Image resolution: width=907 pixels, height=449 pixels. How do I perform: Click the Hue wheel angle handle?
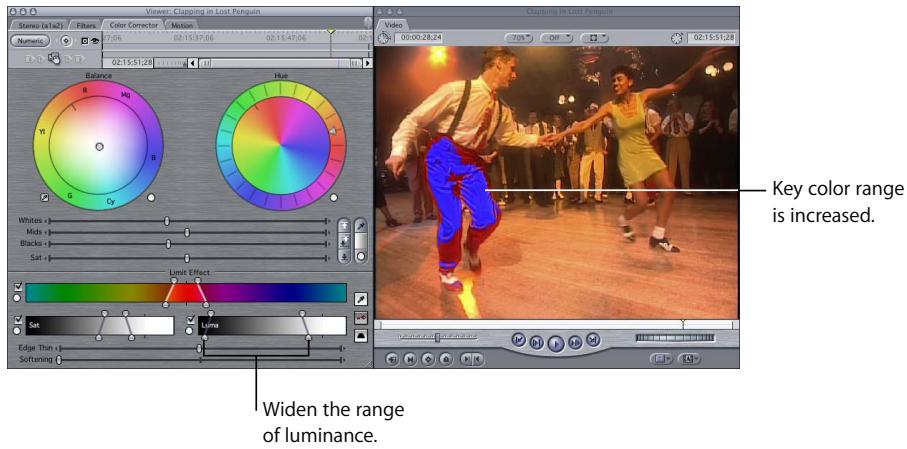(333, 133)
